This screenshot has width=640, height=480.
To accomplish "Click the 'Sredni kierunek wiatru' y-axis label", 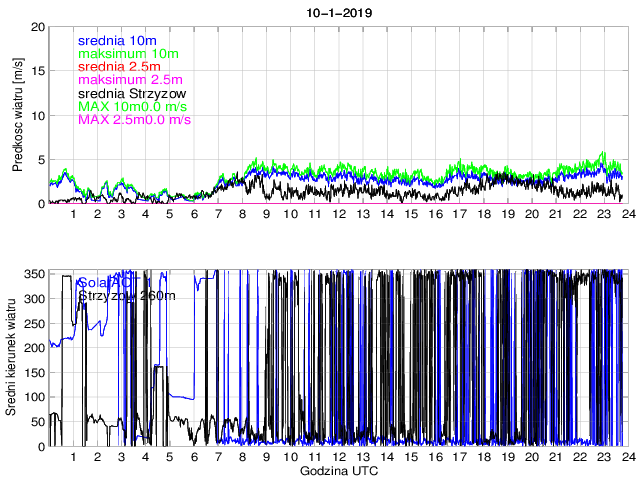I will click(x=18, y=358).
